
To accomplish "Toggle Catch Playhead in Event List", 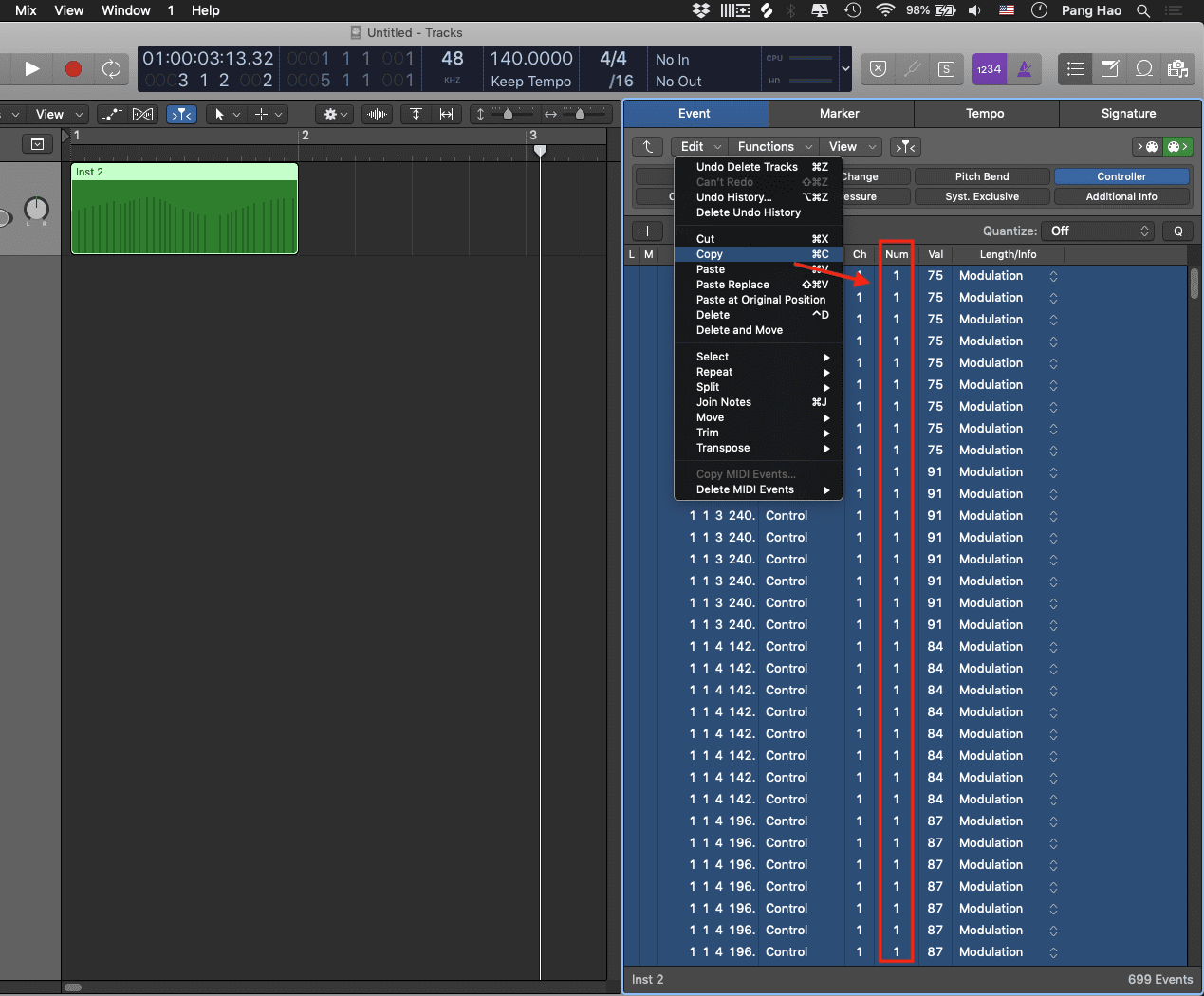I will (x=906, y=147).
